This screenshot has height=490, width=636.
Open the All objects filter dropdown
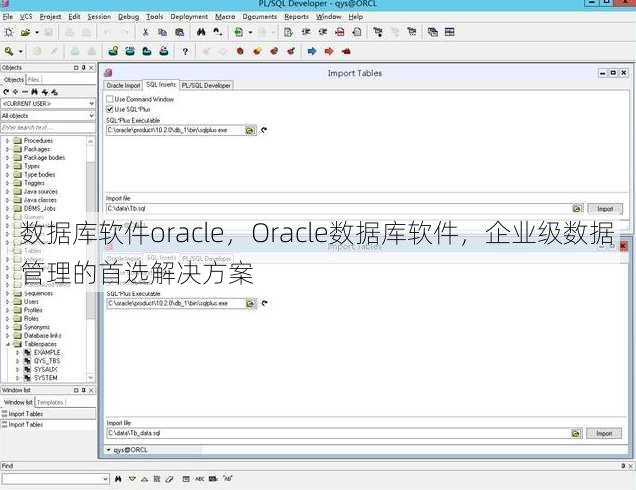pyautogui.click(x=91, y=116)
